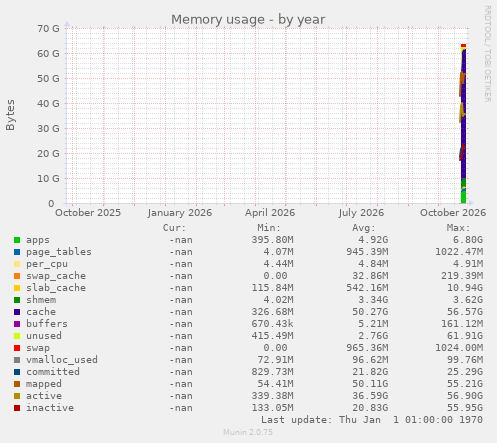Click swap max value 1024.00M
The width and height of the screenshot is (497, 443).
pos(459,348)
